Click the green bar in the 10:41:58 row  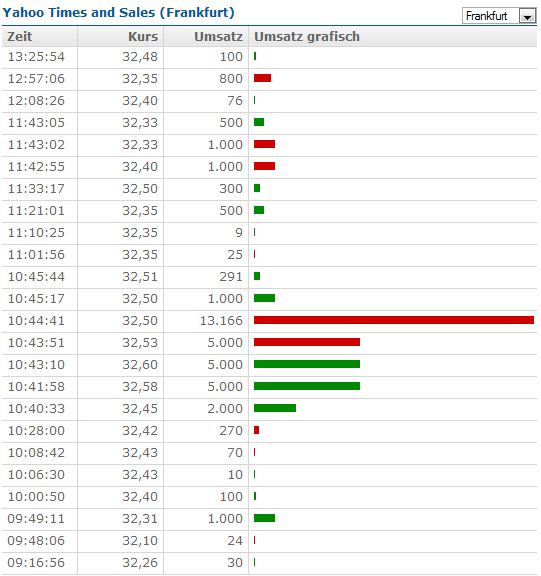[307, 386]
